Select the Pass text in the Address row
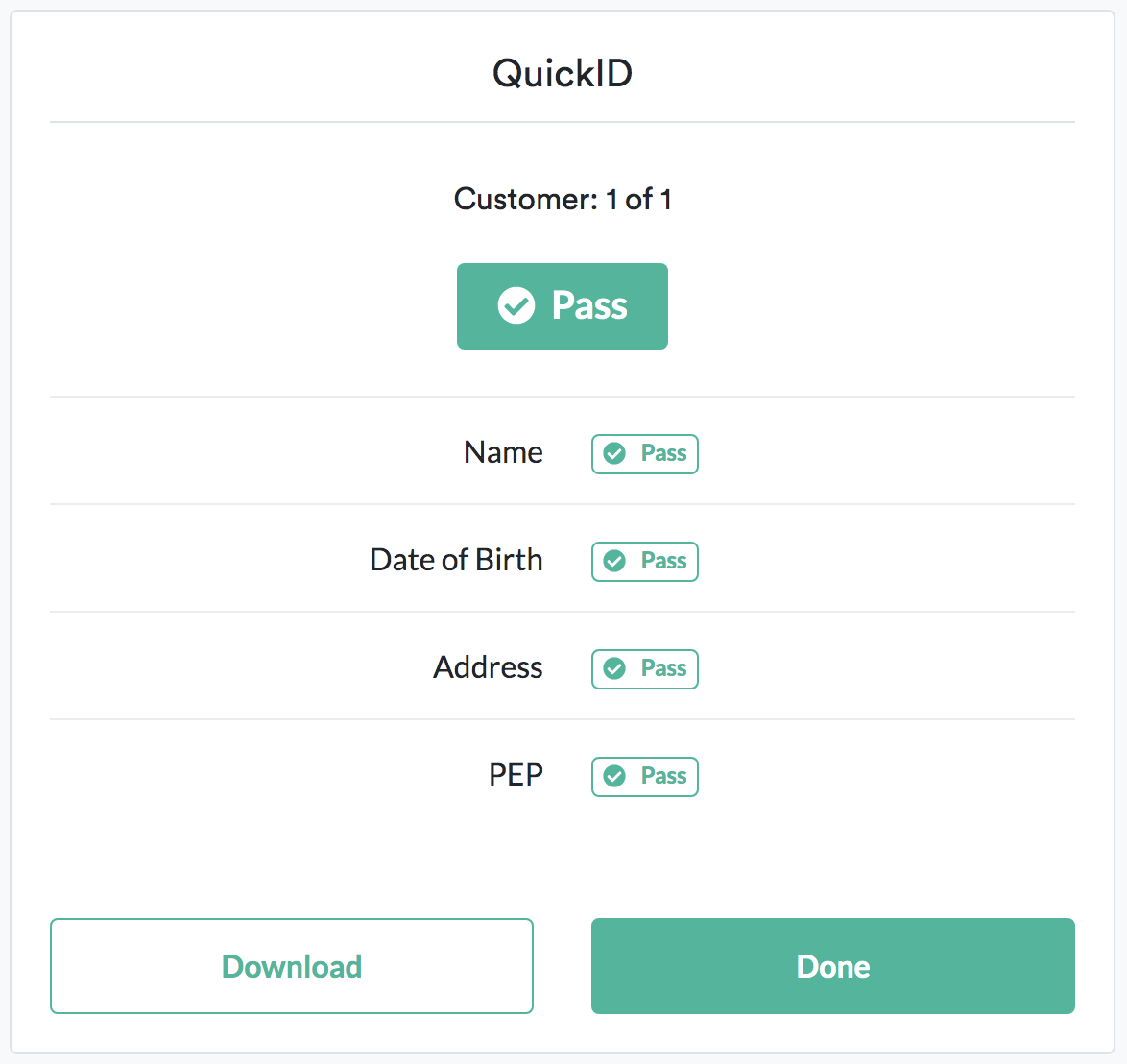 [663, 669]
